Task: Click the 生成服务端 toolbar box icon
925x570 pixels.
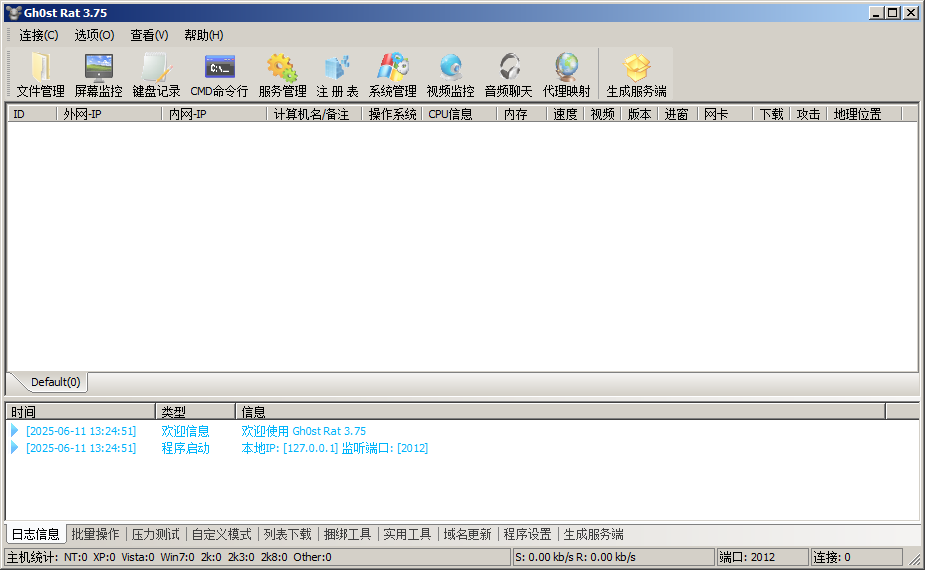Action: point(636,68)
